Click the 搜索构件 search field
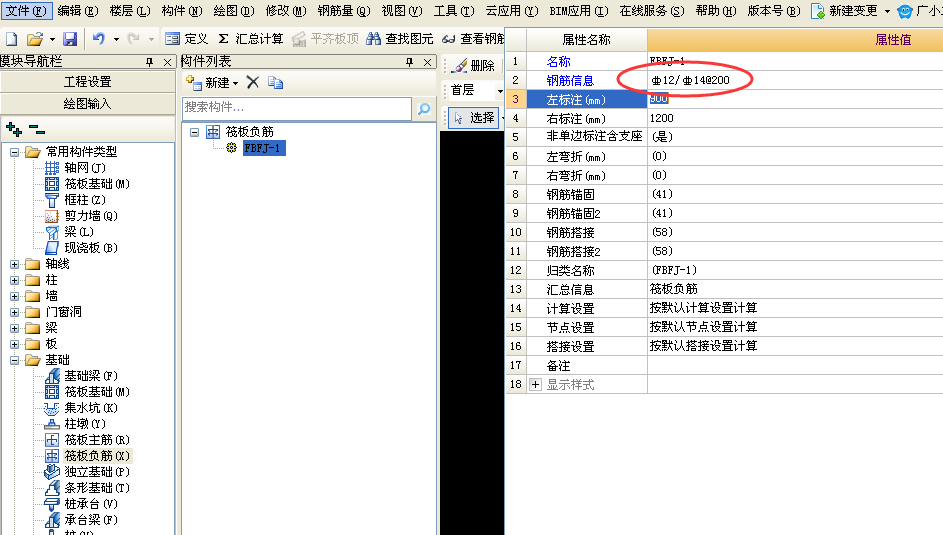 click(297, 108)
